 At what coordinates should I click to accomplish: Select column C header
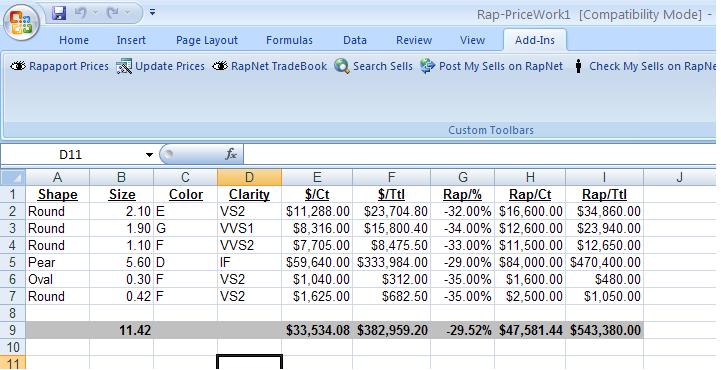185,177
